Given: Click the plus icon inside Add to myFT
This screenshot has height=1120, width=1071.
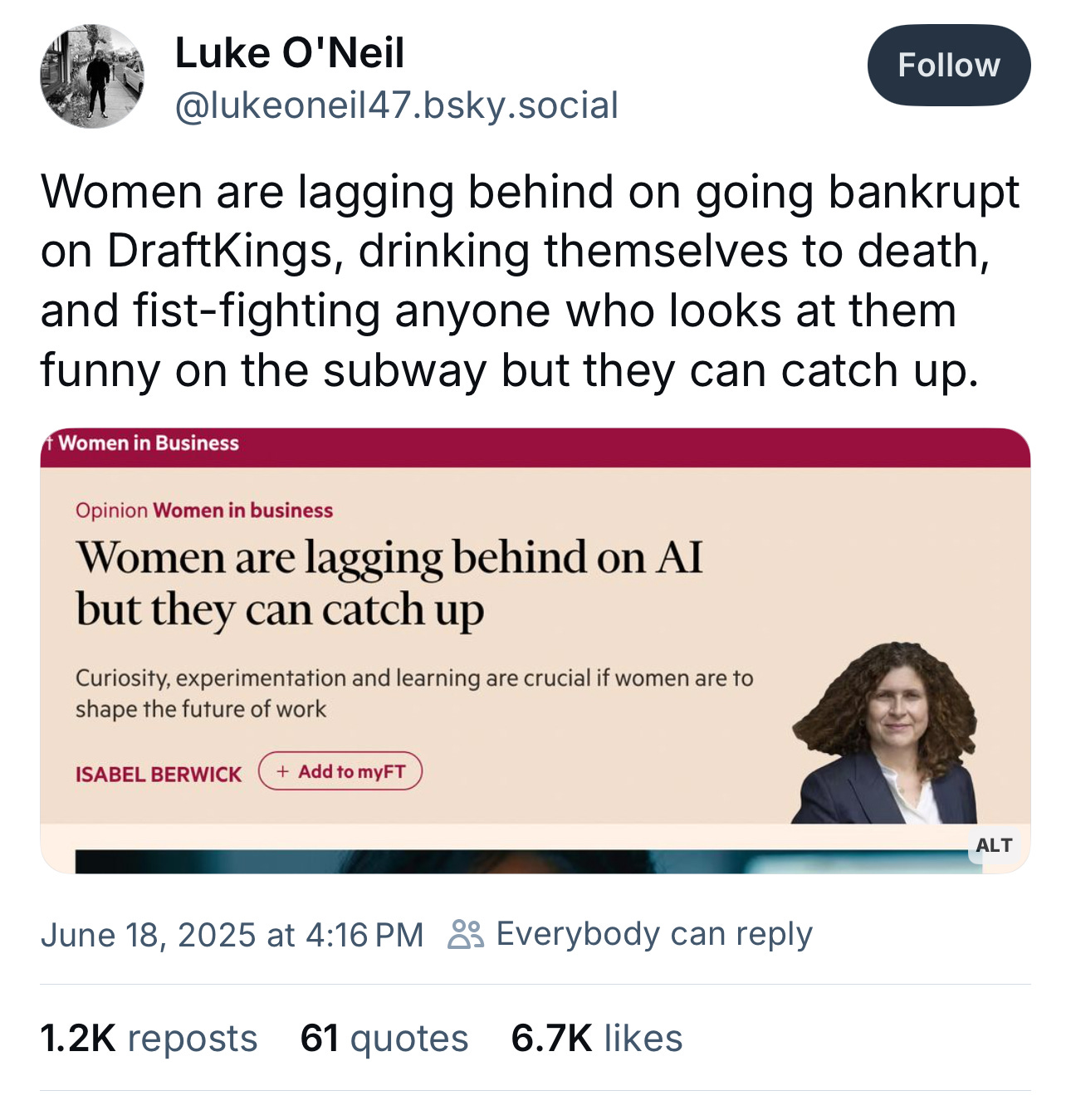Looking at the screenshot, I should [281, 771].
